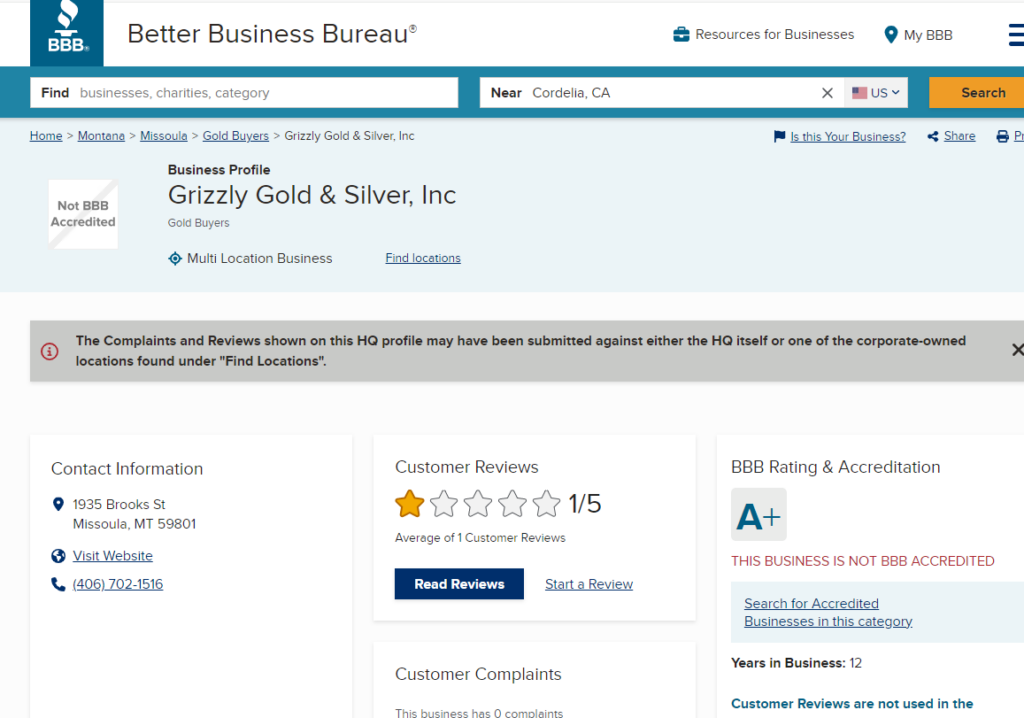Viewport: 1024px width, 718px height.
Task: Click the briefcase icon beside Resources for Businesses
Action: pos(681,35)
